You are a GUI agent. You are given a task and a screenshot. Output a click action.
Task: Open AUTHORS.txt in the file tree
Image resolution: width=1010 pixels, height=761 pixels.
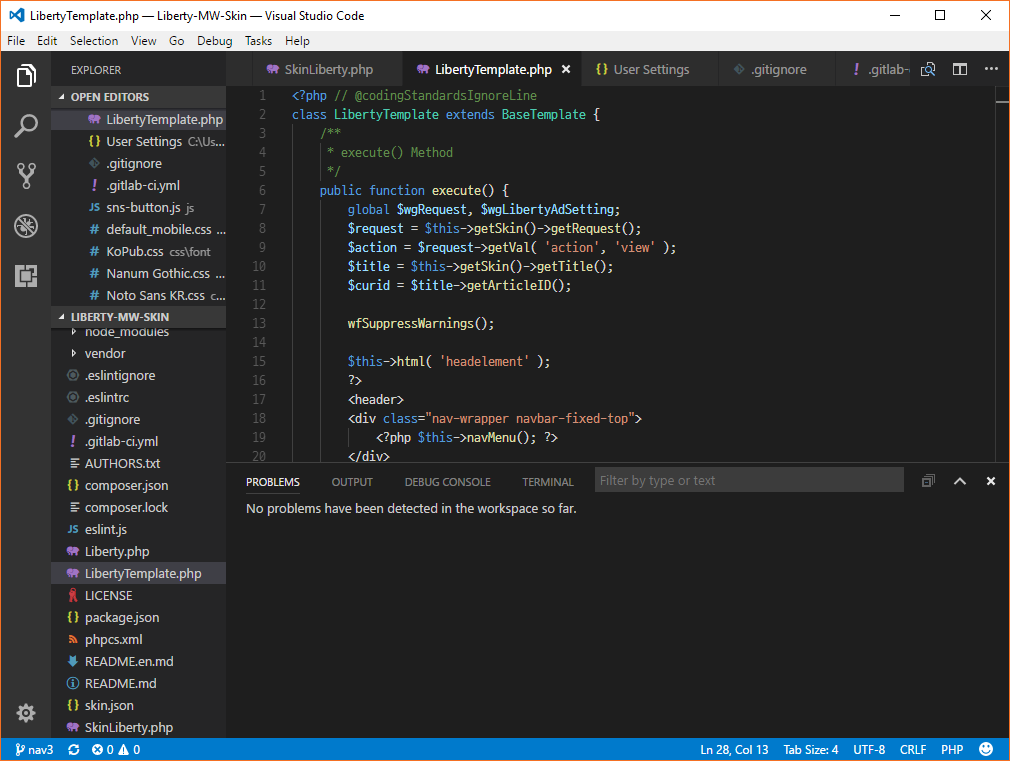tap(138, 463)
